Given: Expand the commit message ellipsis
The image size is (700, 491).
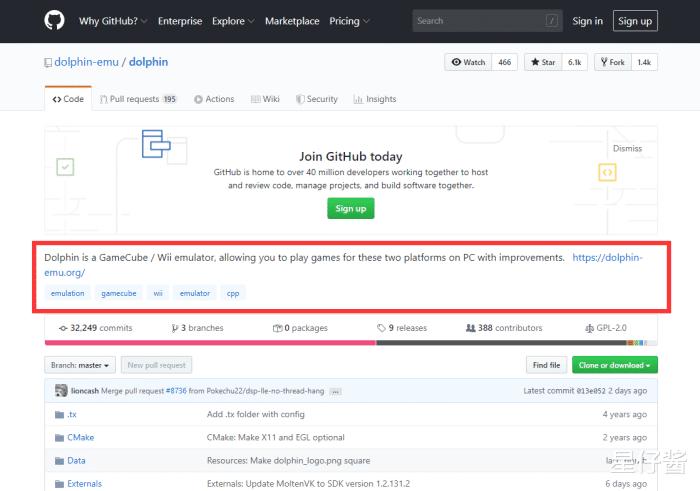Looking at the screenshot, I should click(x=335, y=391).
